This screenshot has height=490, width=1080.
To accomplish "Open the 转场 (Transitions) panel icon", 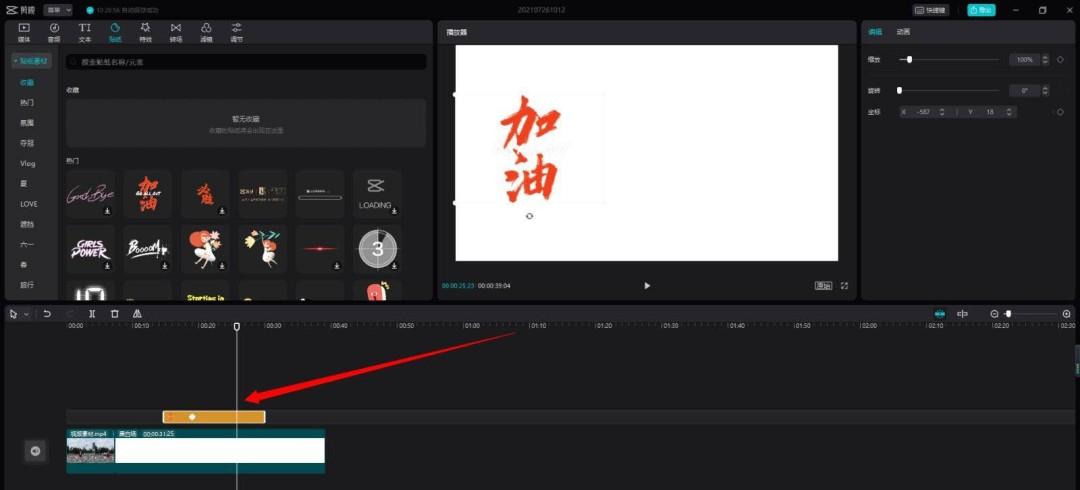I will click(176, 32).
